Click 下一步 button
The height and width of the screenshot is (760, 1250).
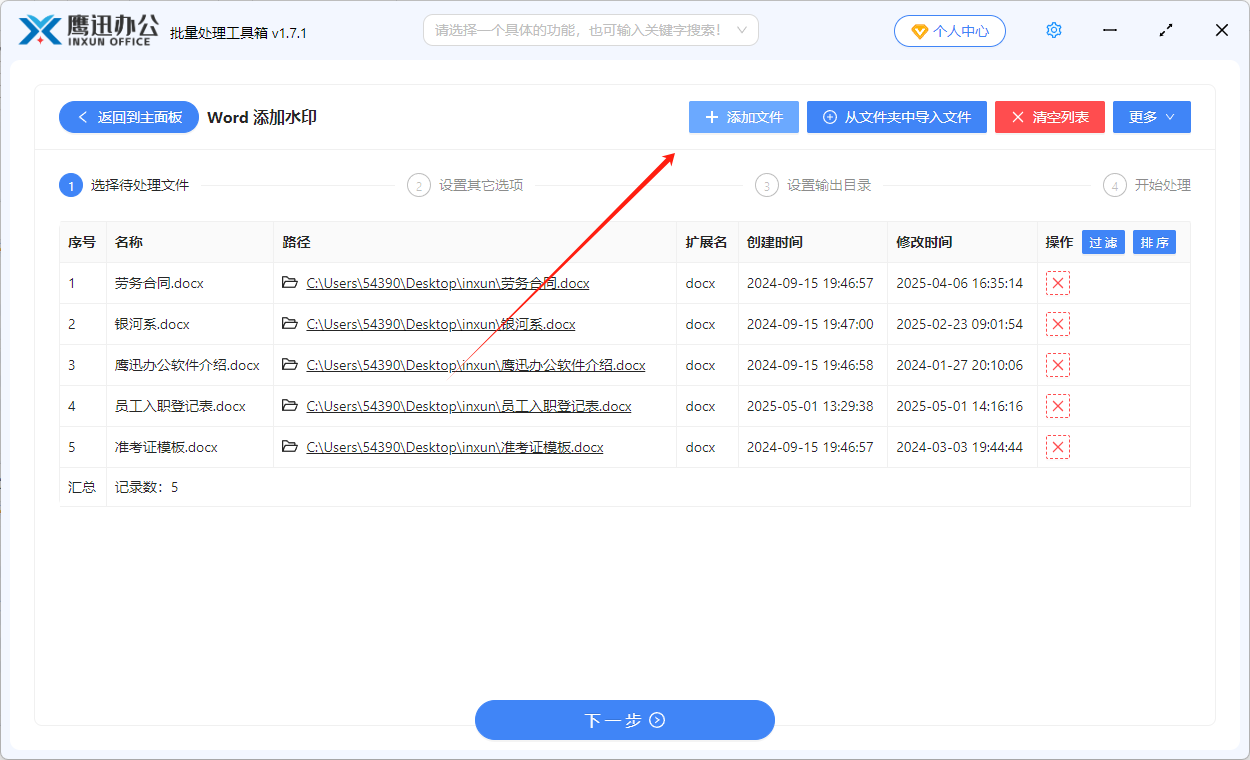624,720
